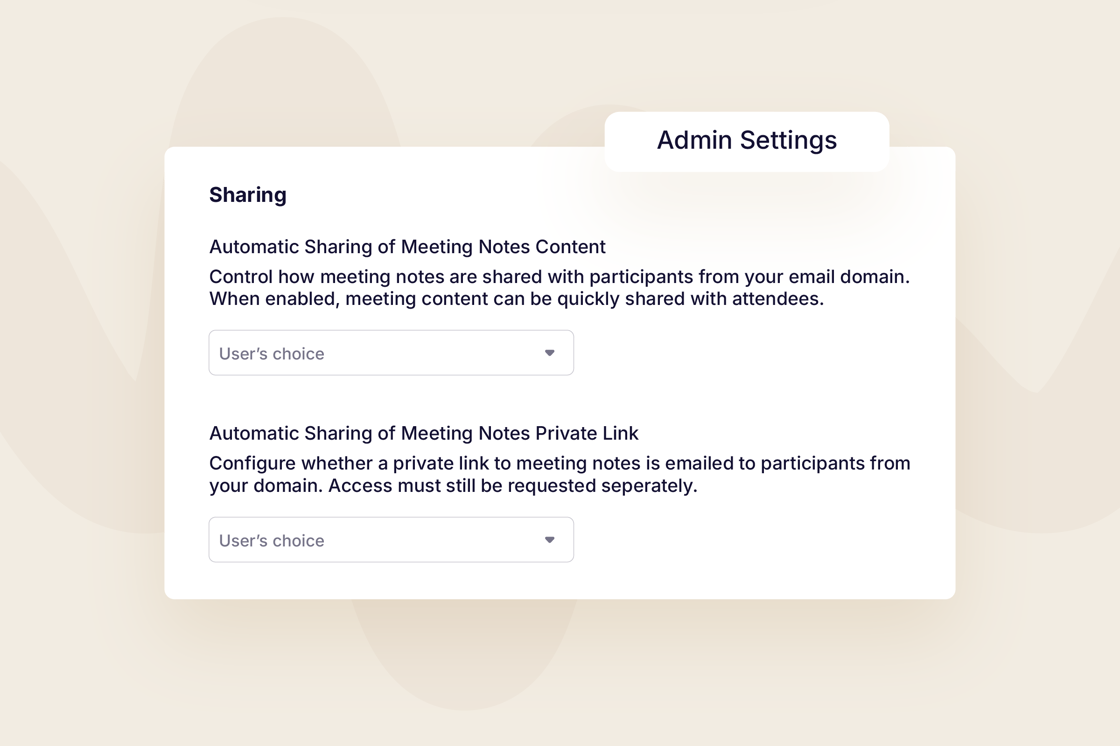The image size is (1120, 746).
Task: Click the misspelled word "seperately" in the description
Action: tap(647, 486)
